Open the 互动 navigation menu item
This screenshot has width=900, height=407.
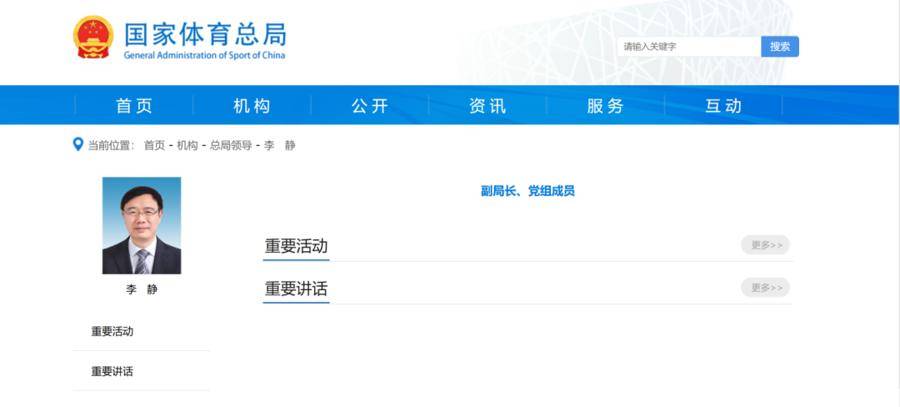(724, 106)
